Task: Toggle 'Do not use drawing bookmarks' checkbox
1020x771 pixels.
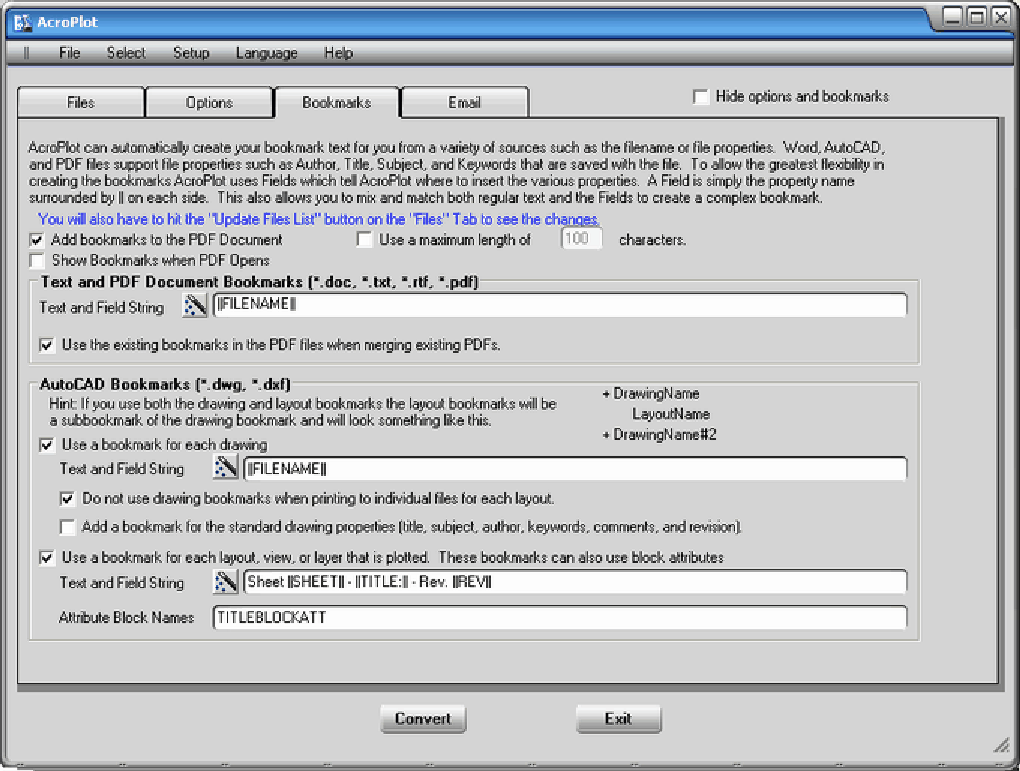Action: click(67, 499)
